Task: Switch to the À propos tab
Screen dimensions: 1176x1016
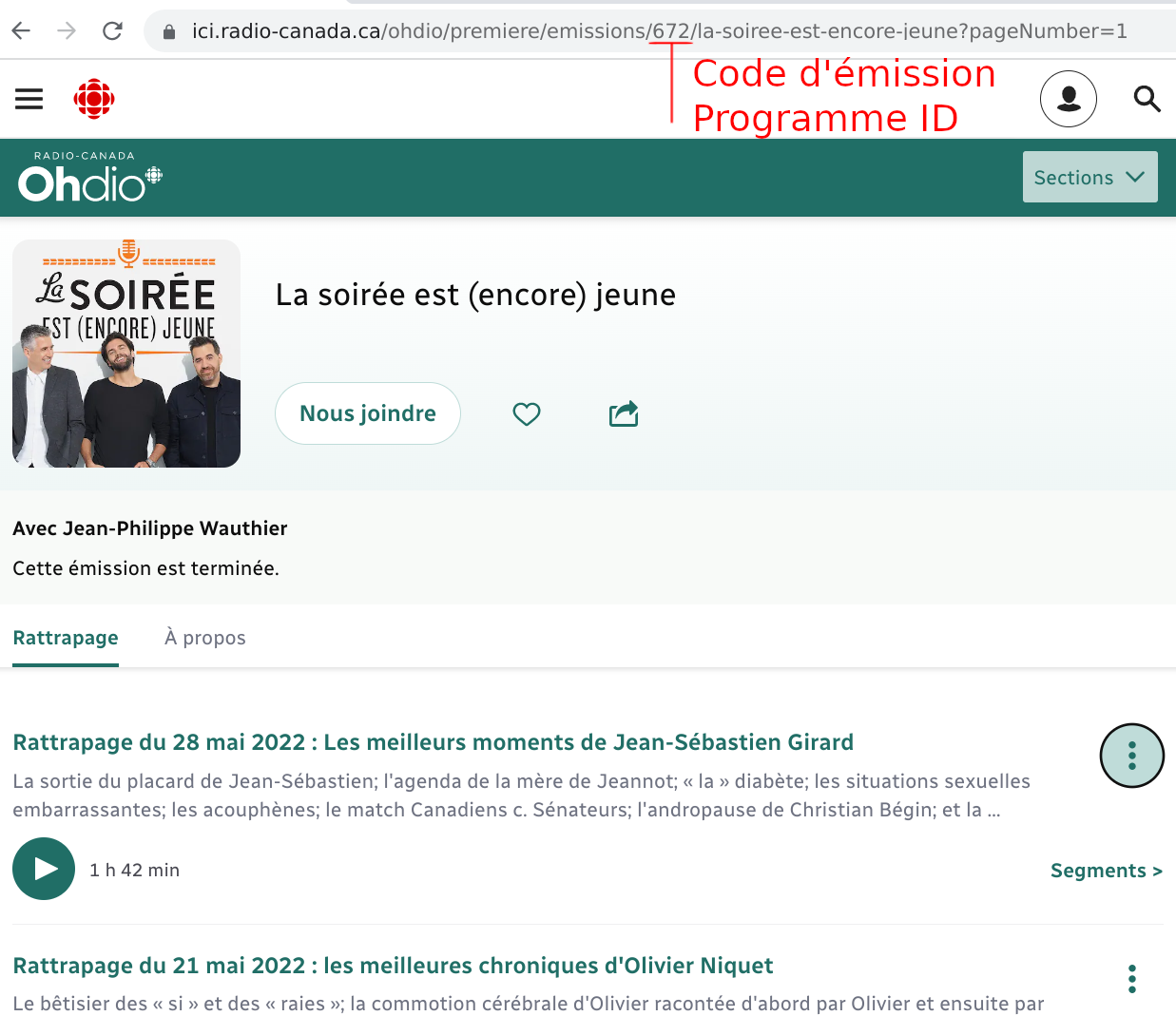Action: point(205,638)
